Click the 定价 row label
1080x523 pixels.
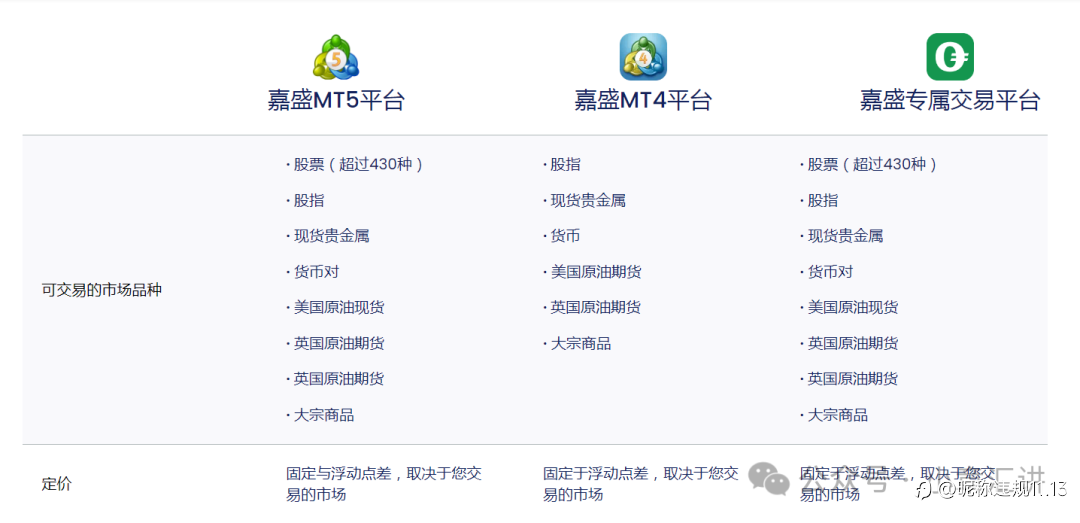point(56,484)
